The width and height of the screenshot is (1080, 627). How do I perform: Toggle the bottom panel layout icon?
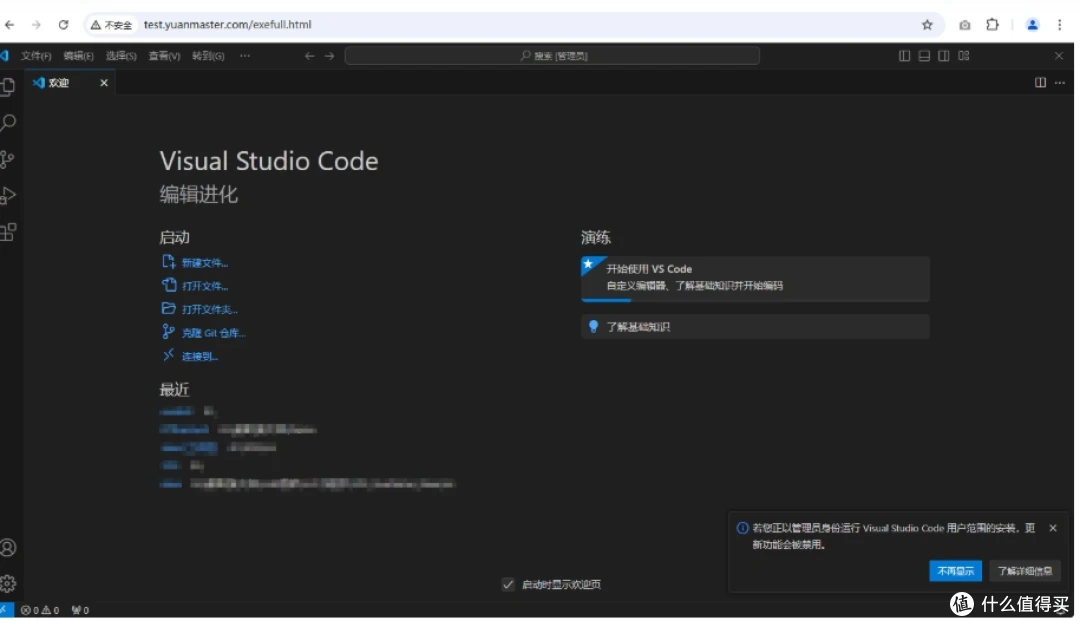pos(924,56)
